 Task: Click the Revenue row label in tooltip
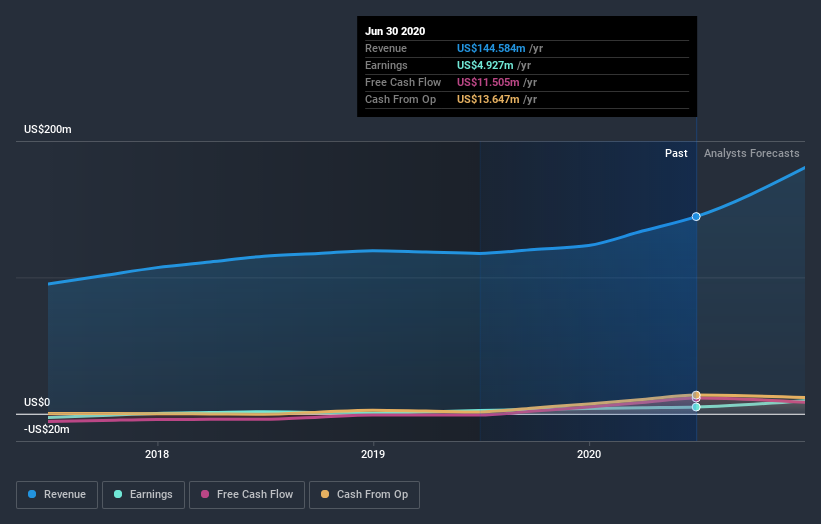(x=386, y=48)
